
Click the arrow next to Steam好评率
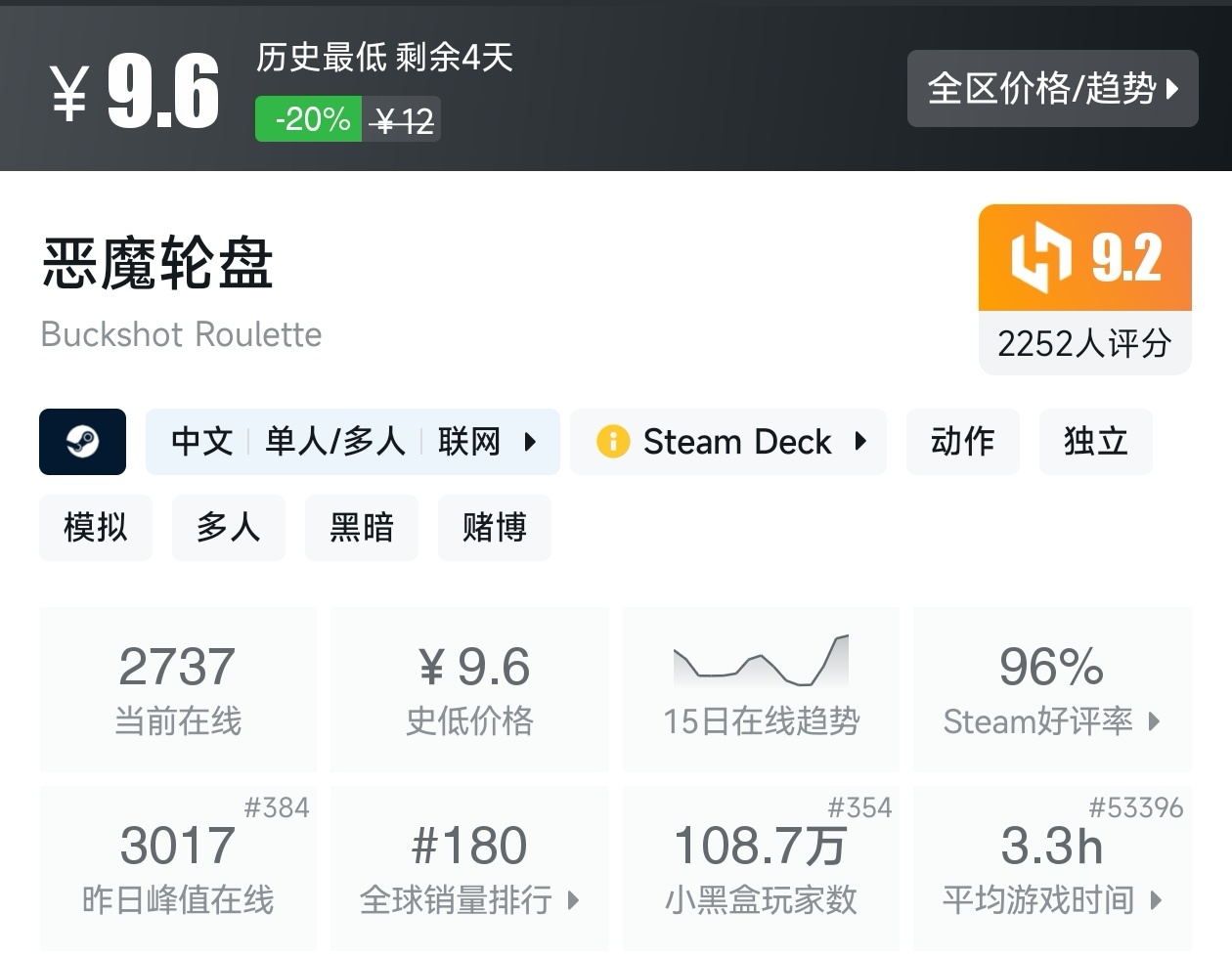click(1154, 721)
